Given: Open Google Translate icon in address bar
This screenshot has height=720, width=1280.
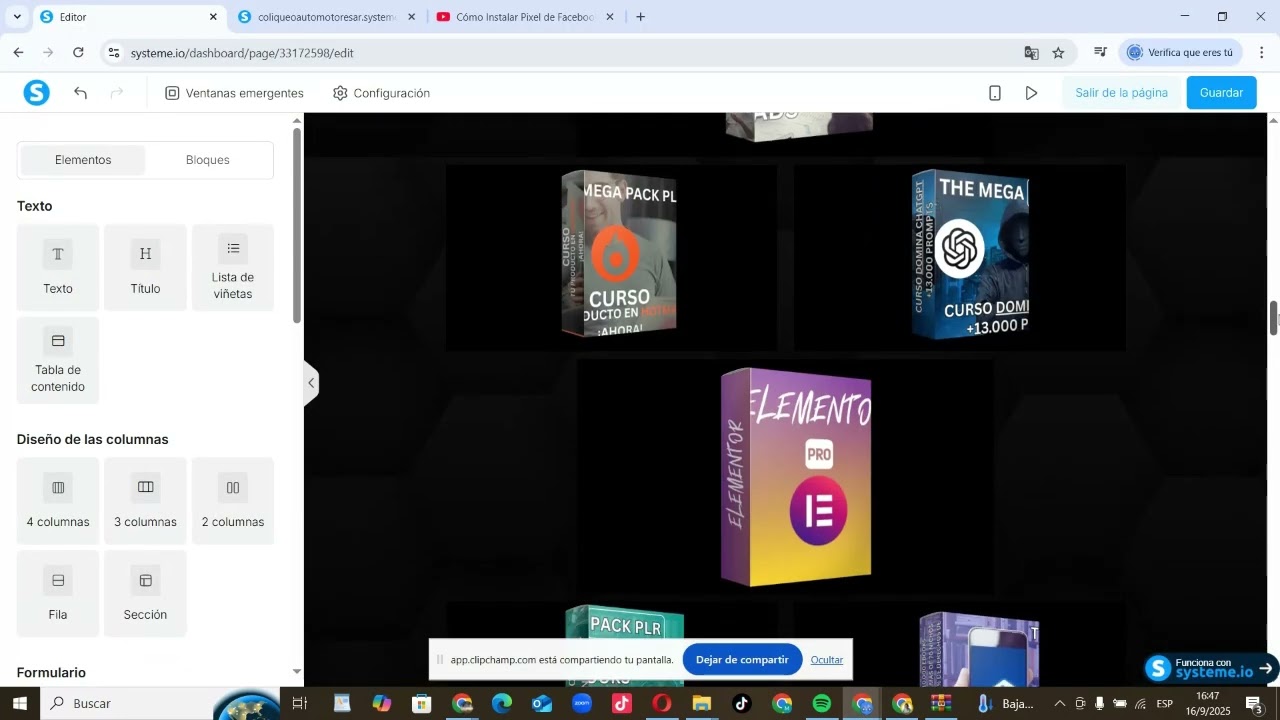Looking at the screenshot, I should (x=1032, y=53).
